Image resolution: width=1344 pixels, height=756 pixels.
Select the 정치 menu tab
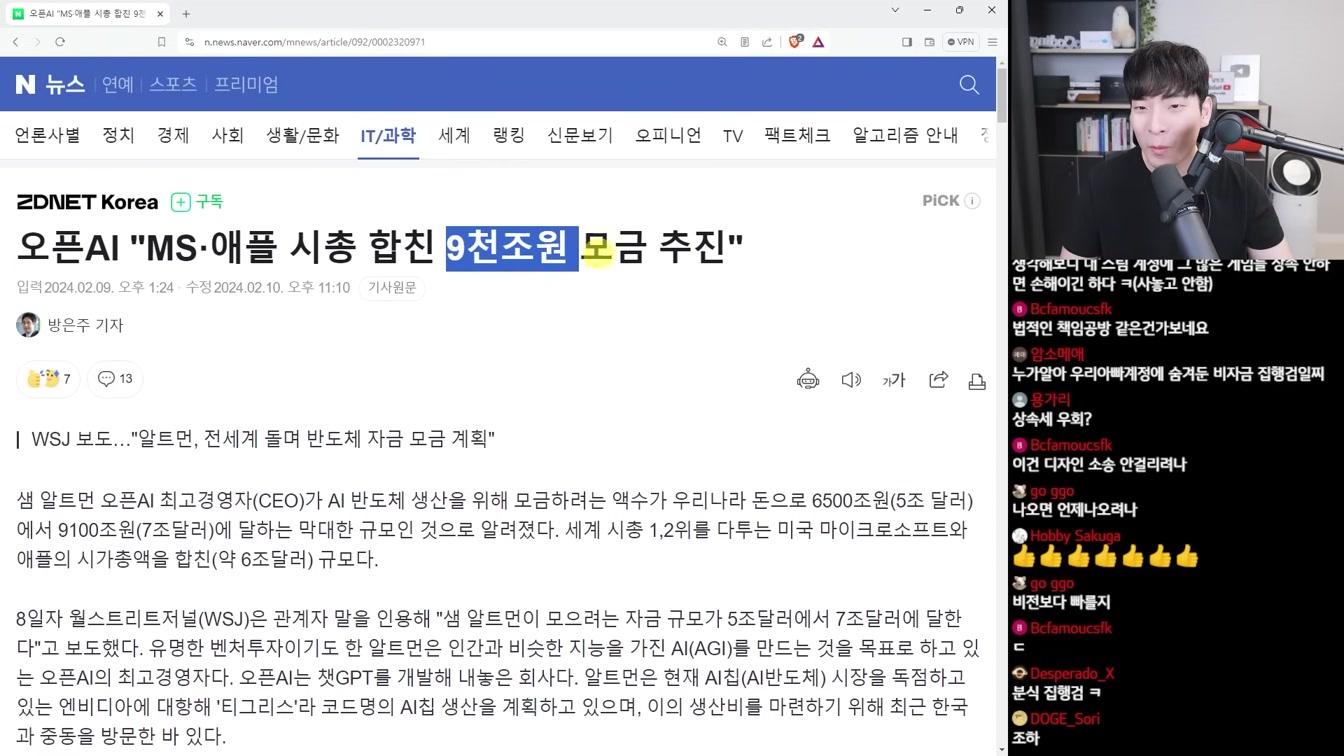(118, 135)
